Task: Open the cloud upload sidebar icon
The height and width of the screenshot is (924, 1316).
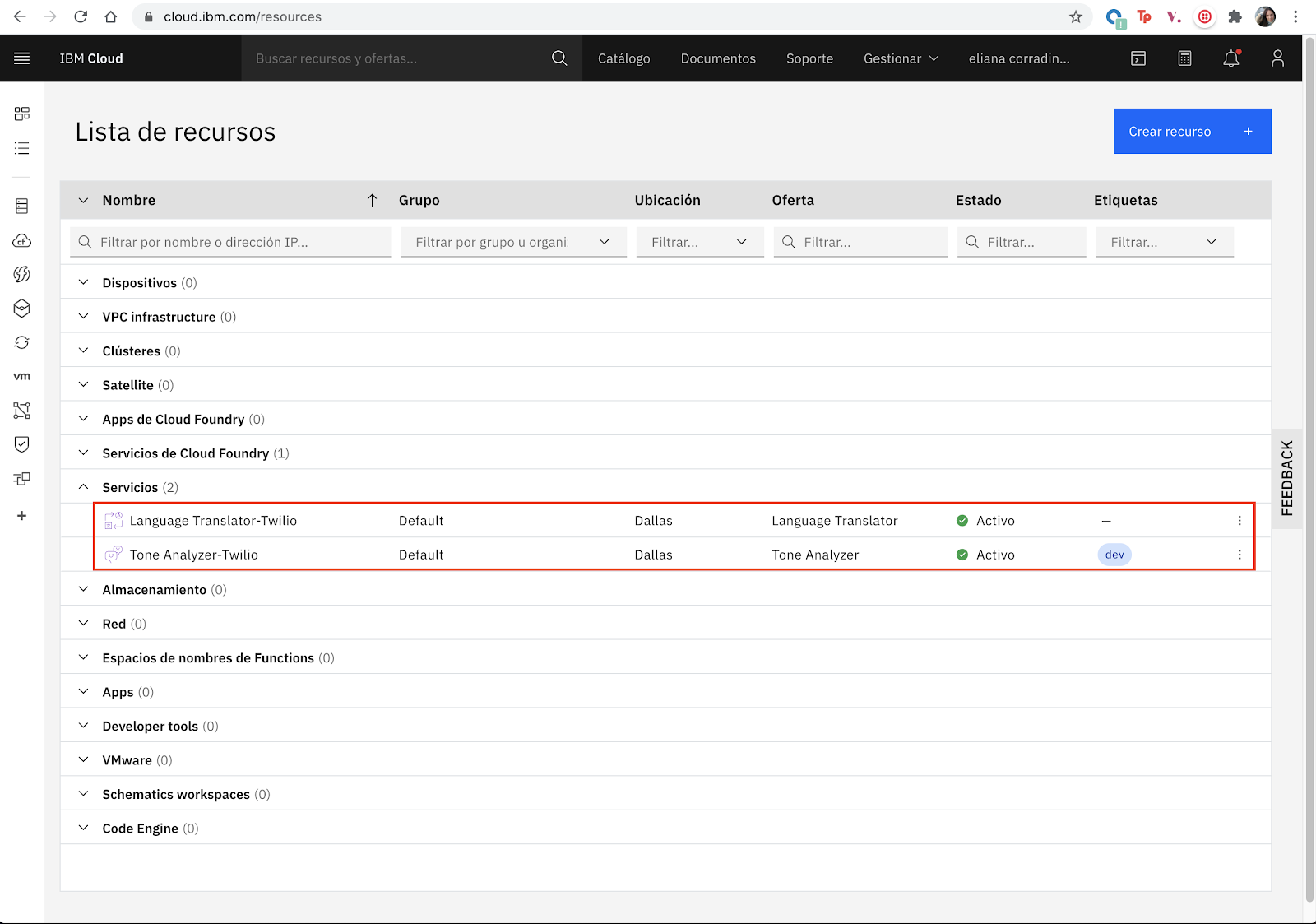Action: coord(22,240)
